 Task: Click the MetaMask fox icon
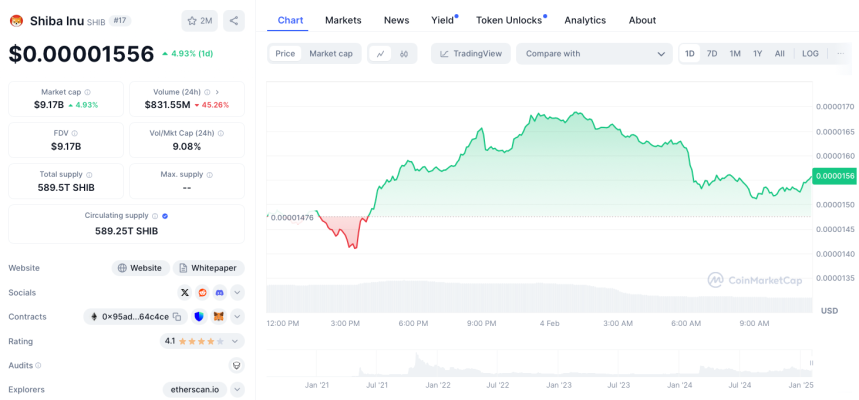[219, 317]
